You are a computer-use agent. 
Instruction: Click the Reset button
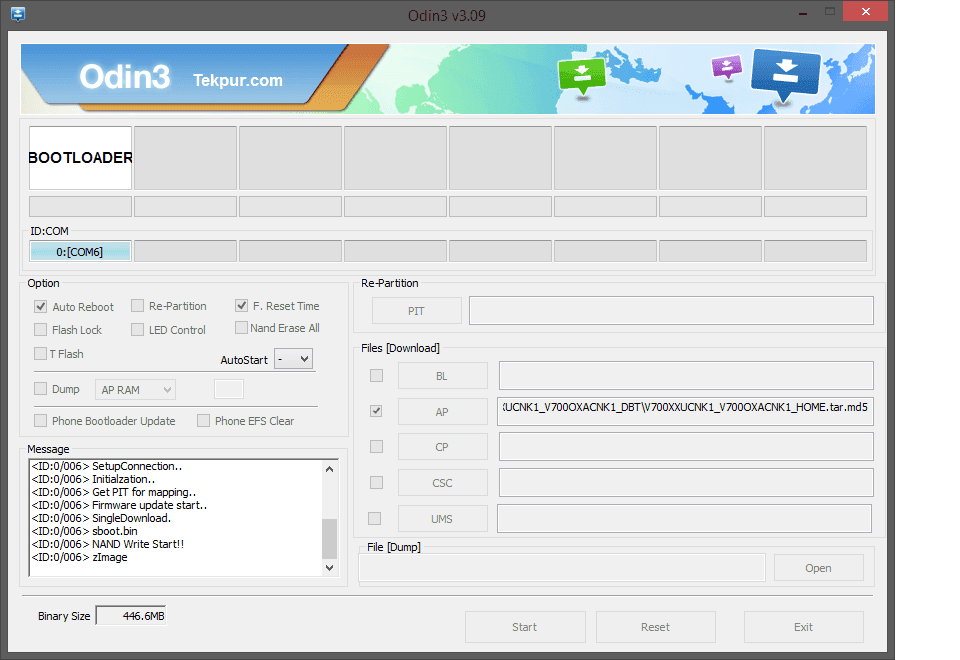point(656,627)
